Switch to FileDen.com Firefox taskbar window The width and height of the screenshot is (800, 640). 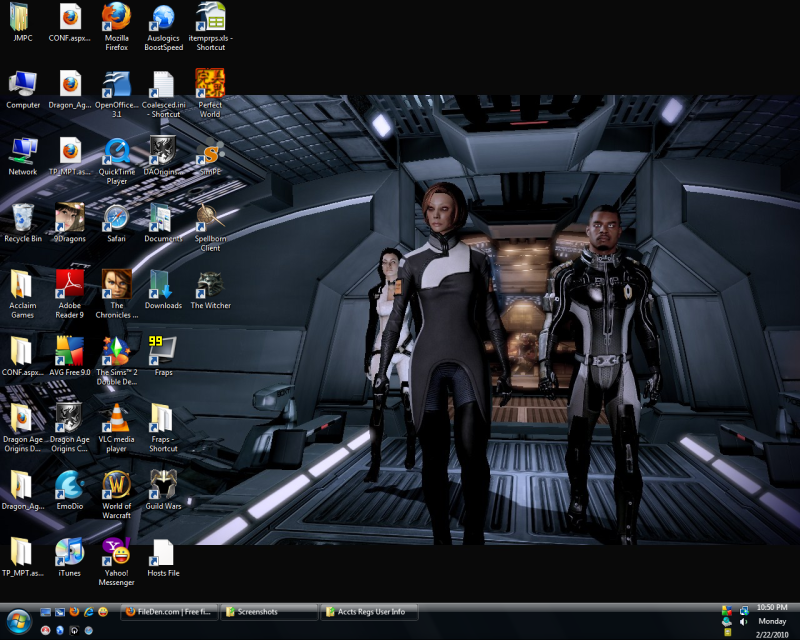pyautogui.click(x=167, y=612)
